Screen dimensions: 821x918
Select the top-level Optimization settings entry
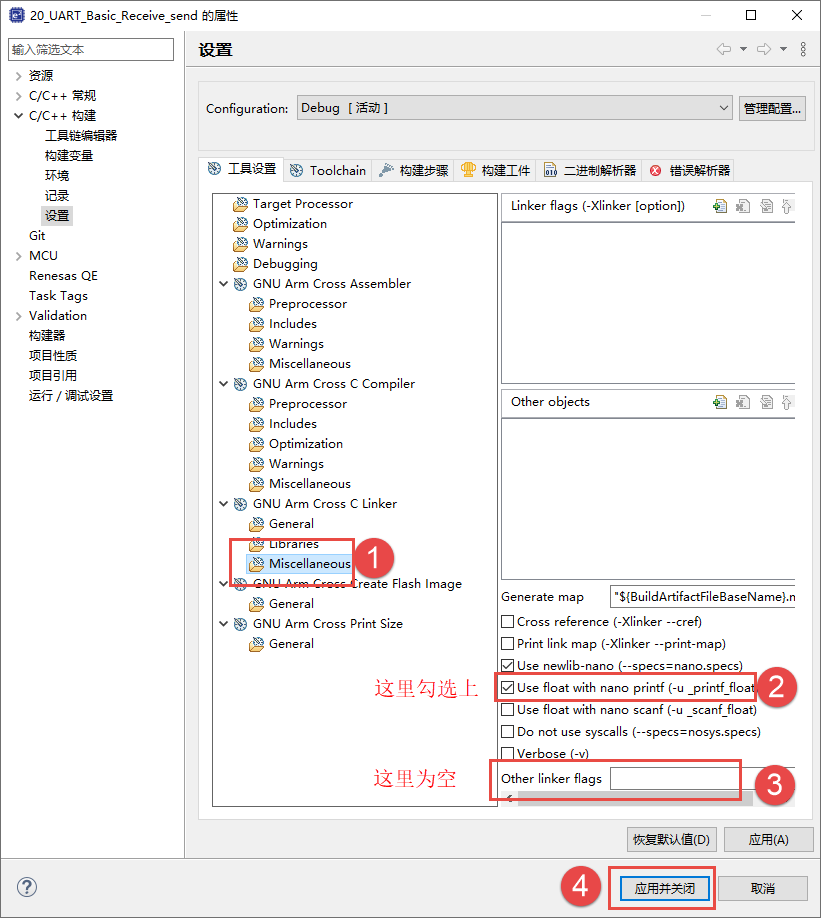coord(290,224)
